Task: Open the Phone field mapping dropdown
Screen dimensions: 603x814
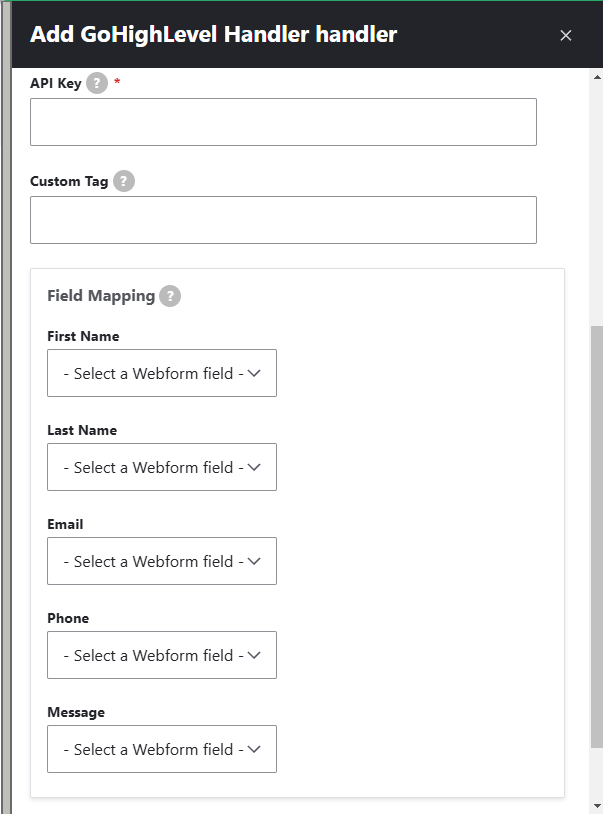Action: [x=162, y=655]
